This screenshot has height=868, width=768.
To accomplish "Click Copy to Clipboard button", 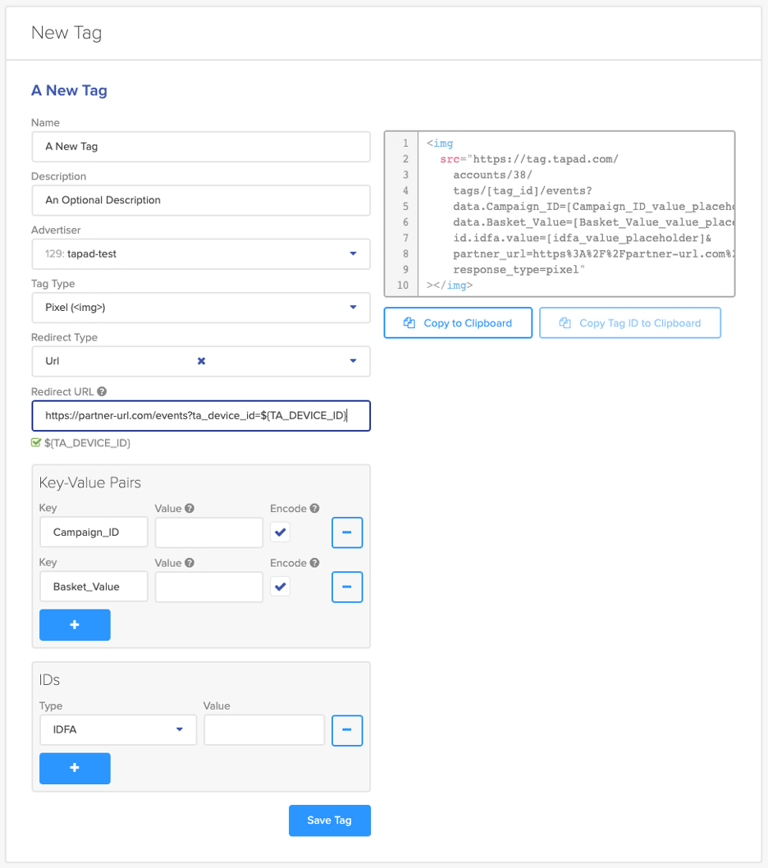I will pos(458,323).
